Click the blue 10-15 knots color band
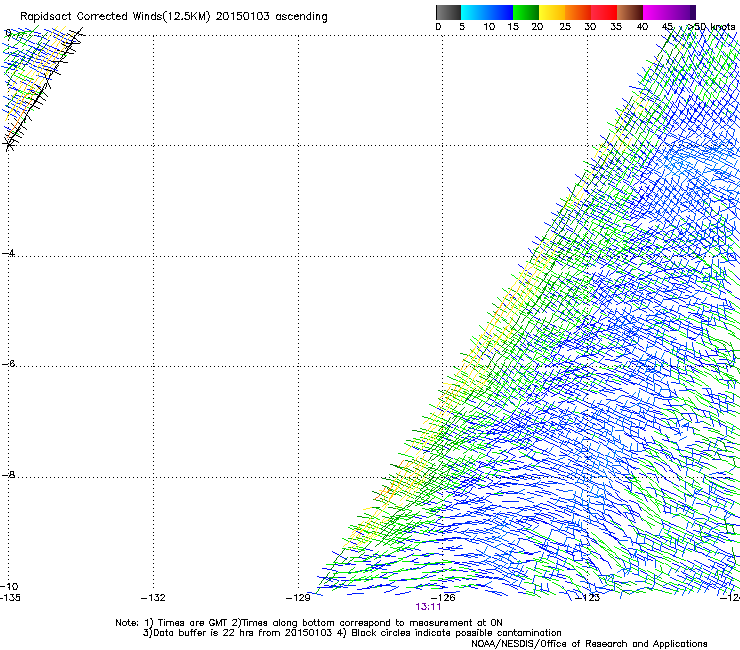Screen dimensions: 740x650 coord(500,12)
